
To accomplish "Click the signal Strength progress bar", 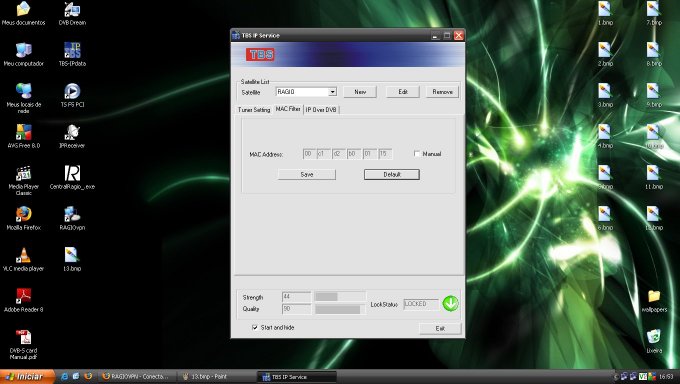I will [340, 296].
